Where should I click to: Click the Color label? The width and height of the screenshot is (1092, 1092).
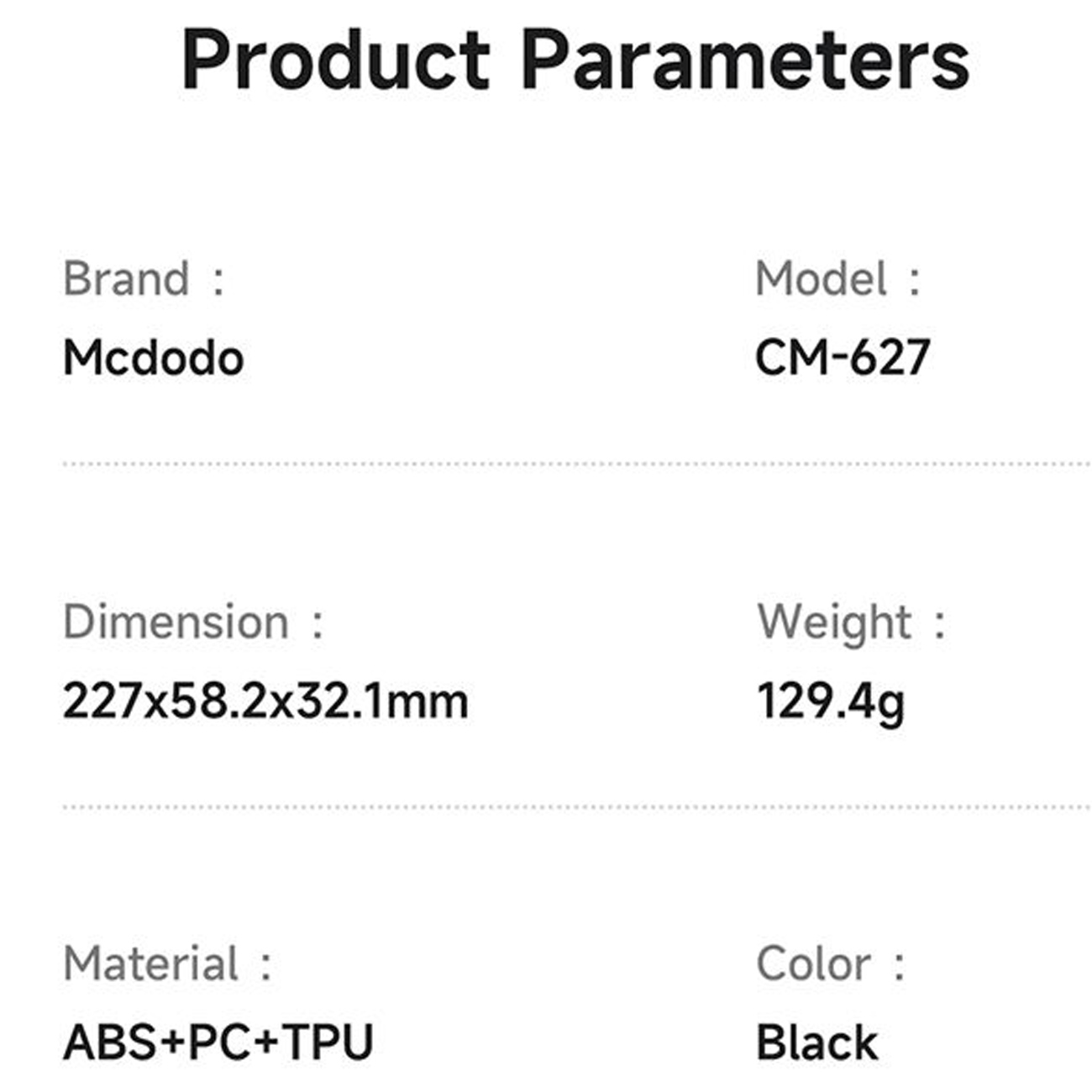(x=813, y=964)
